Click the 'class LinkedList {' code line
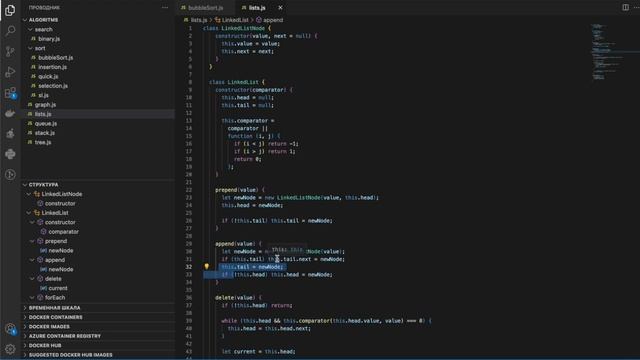Viewport: 640px width, 360px height. click(237, 82)
